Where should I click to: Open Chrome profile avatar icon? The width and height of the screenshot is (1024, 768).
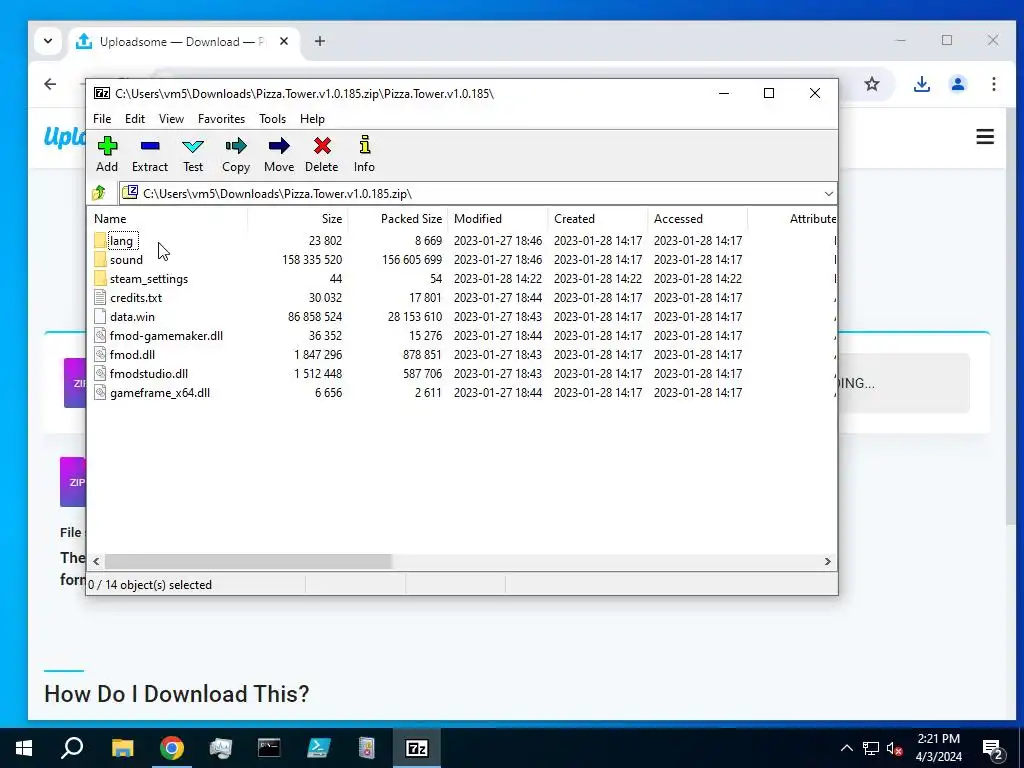coord(958,84)
